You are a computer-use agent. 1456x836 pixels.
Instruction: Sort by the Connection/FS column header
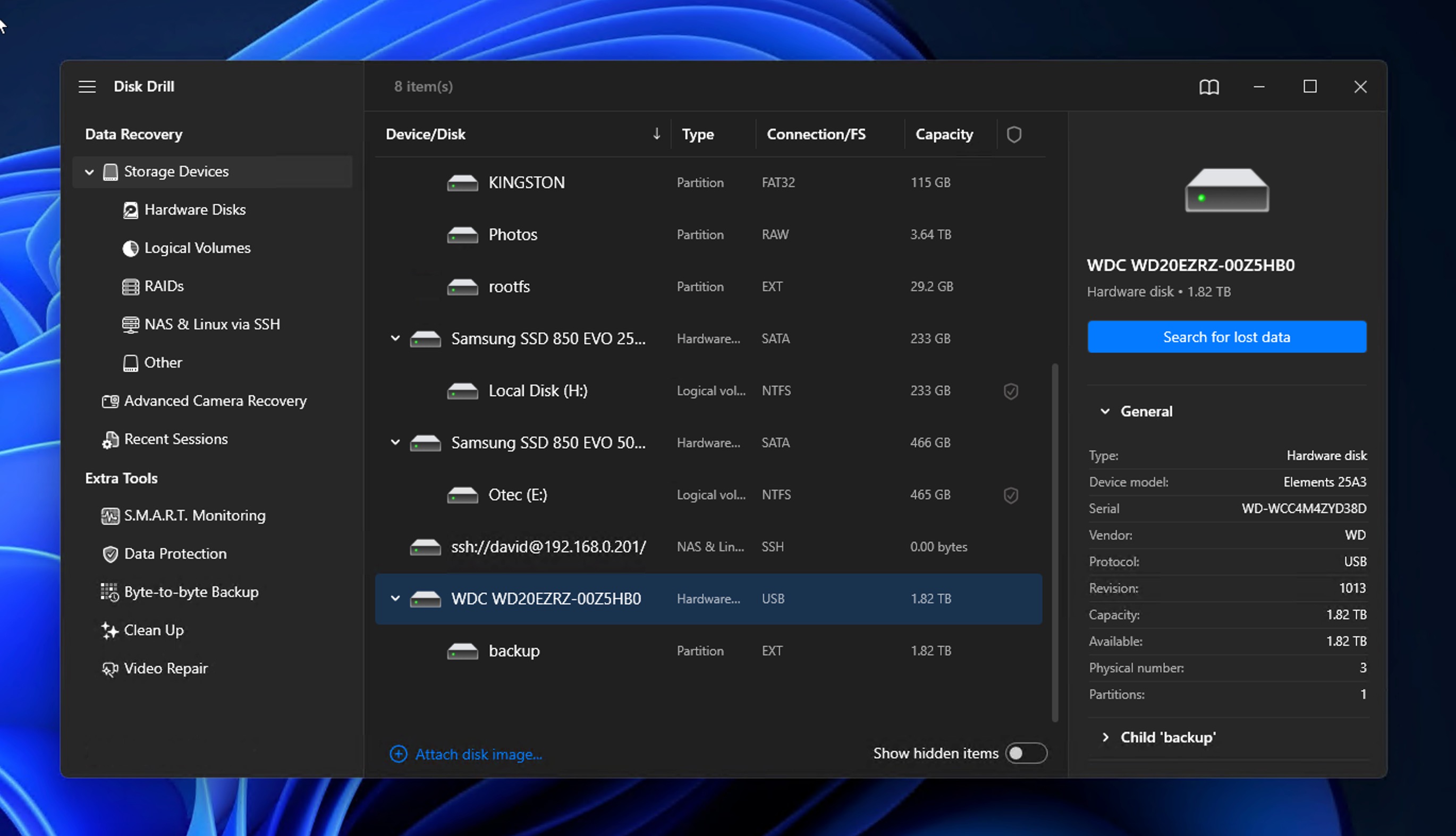point(816,134)
